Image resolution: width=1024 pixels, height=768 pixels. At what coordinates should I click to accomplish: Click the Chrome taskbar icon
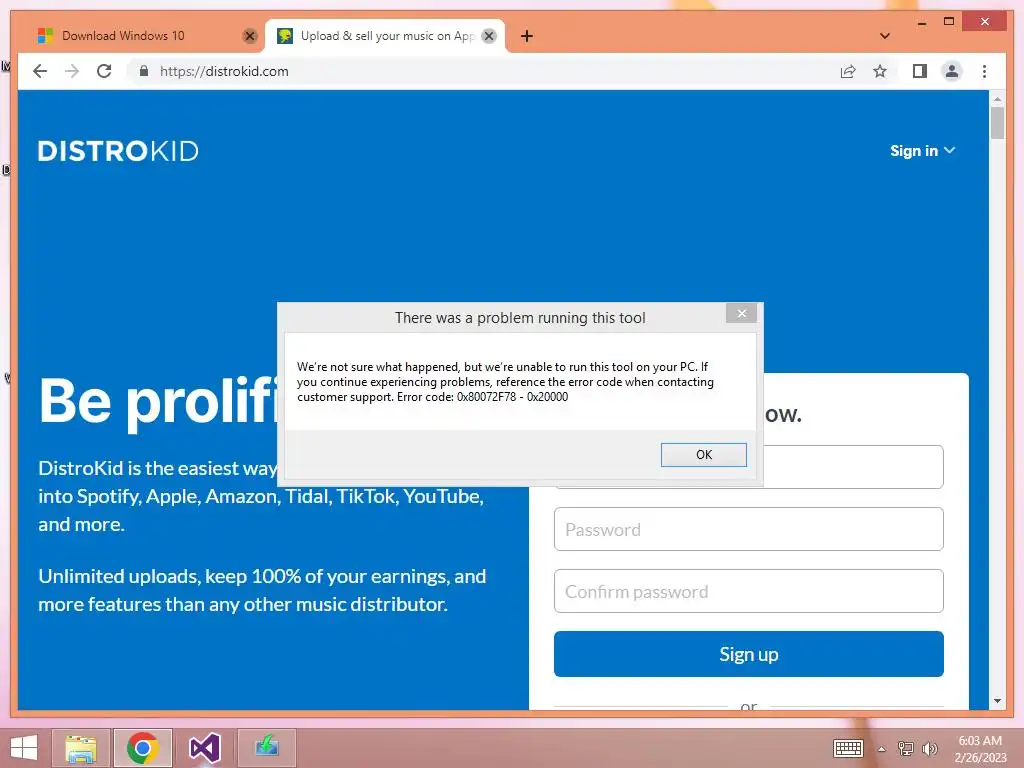pos(142,748)
